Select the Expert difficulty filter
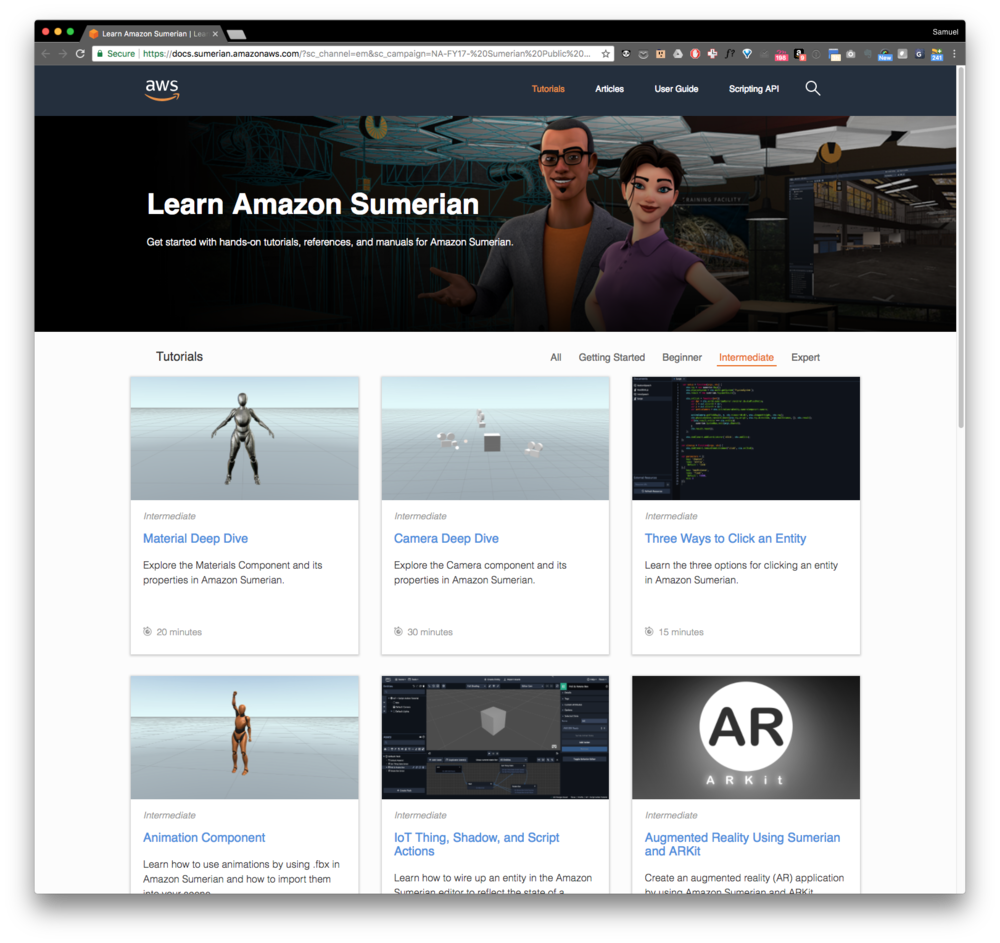1000x943 pixels. (805, 357)
